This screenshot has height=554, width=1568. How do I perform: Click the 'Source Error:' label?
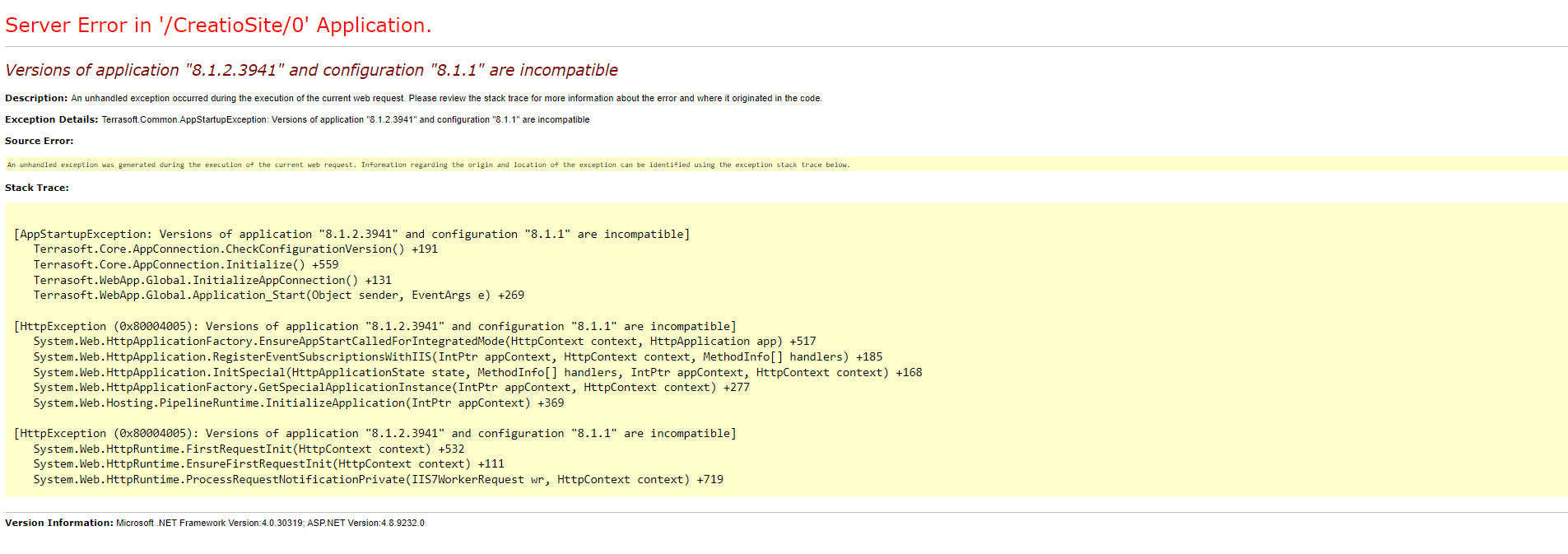[39, 141]
